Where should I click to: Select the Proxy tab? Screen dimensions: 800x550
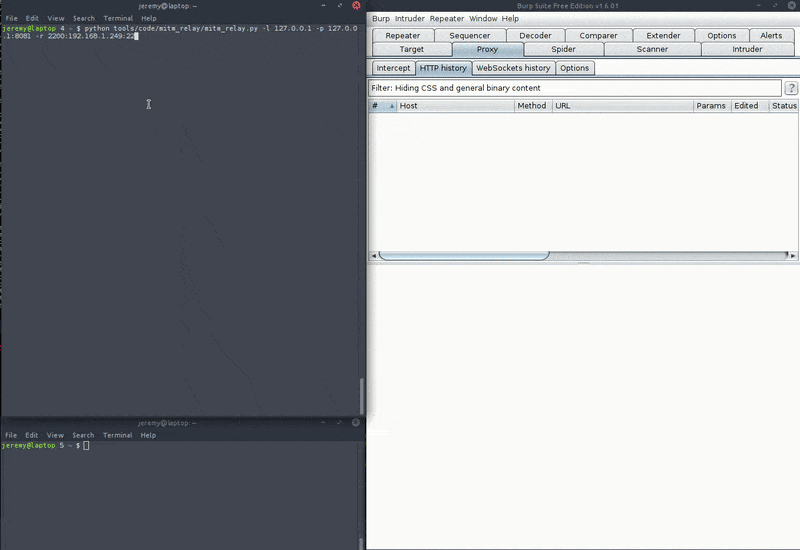pyautogui.click(x=487, y=49)
